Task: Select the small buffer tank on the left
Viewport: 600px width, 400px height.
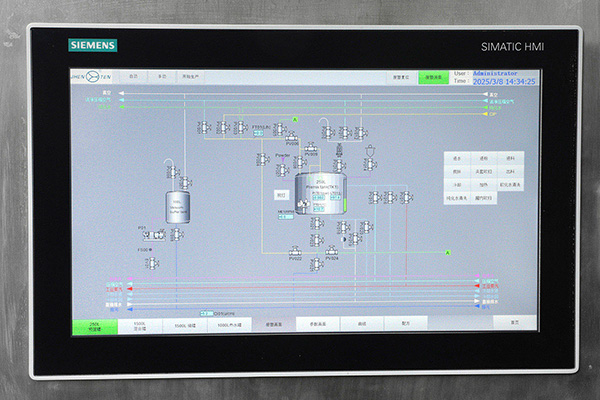Action: click(x=179, y=206)
